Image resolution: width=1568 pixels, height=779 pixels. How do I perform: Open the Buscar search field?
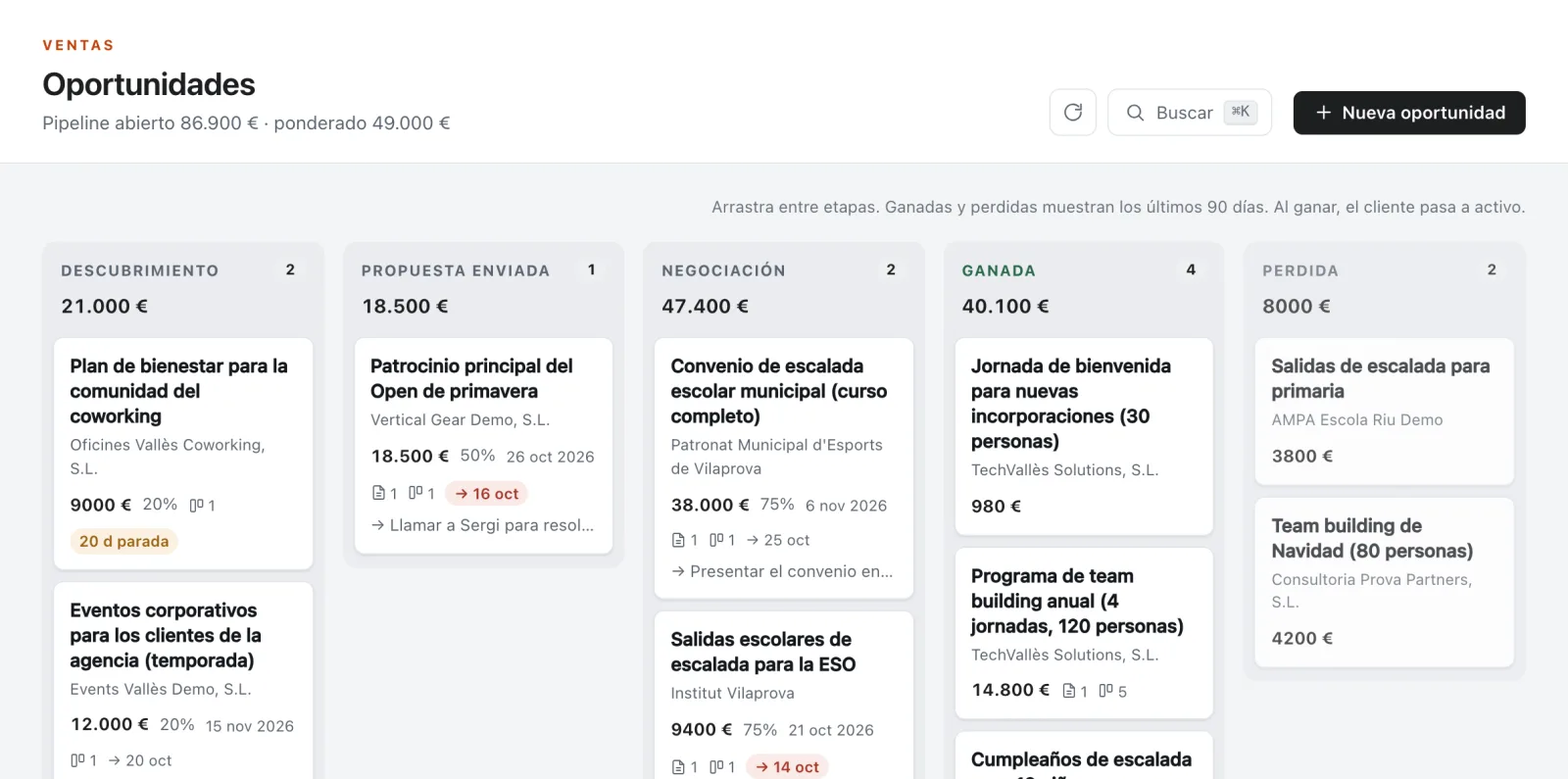coord(1190,113)
